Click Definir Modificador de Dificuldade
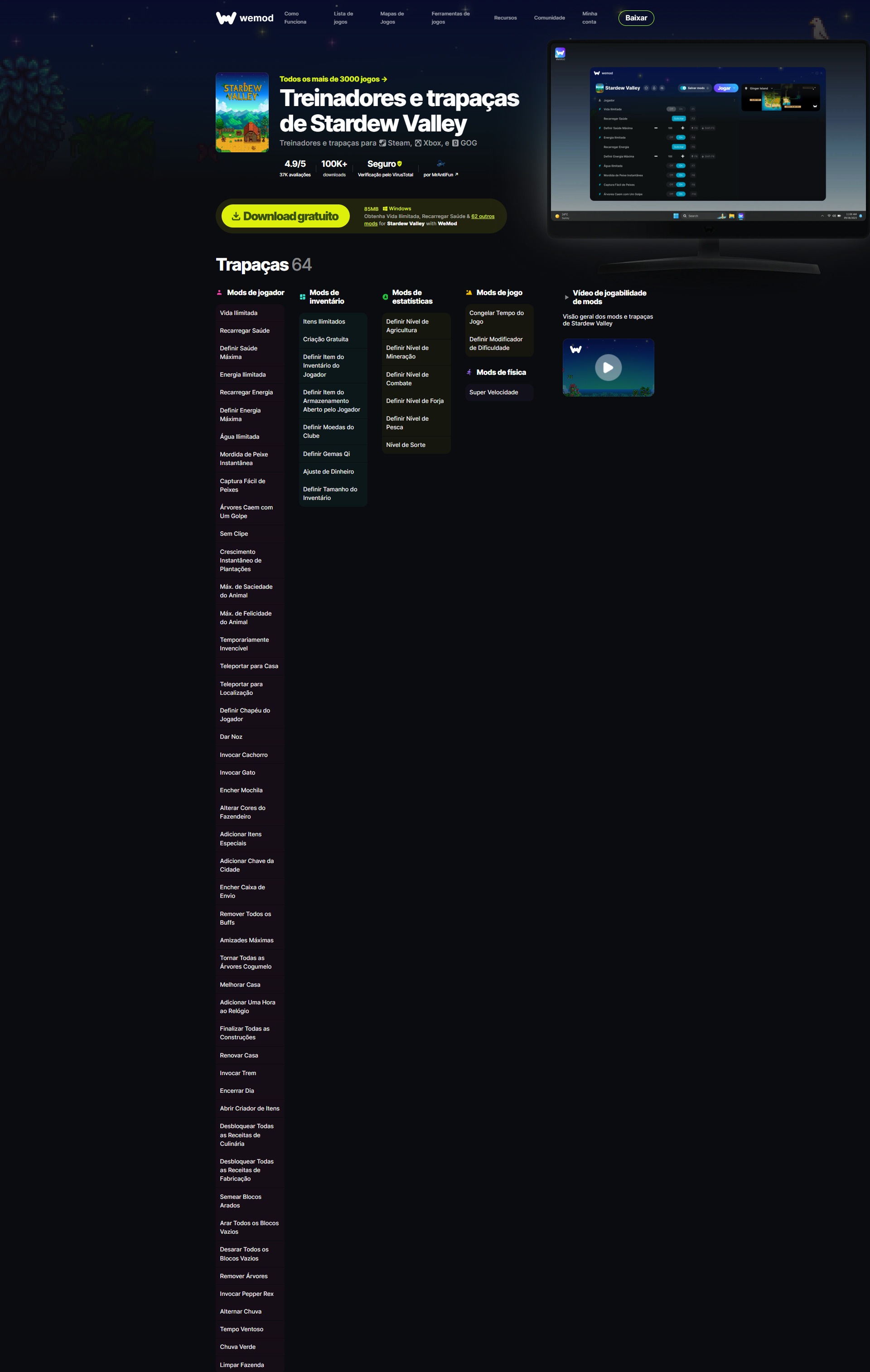Viewport: 870px width, 1372px height. pyautogui.click(x=500, y=344)
